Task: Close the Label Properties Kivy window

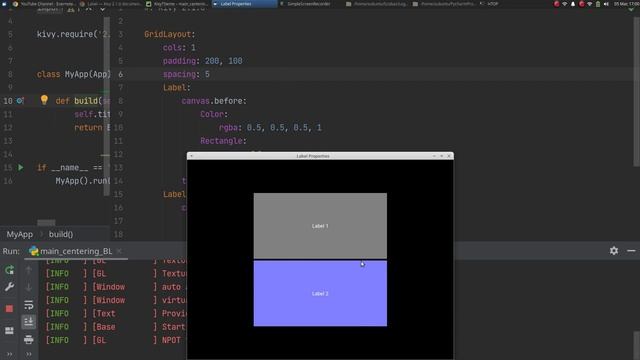Action: (449, 156)
